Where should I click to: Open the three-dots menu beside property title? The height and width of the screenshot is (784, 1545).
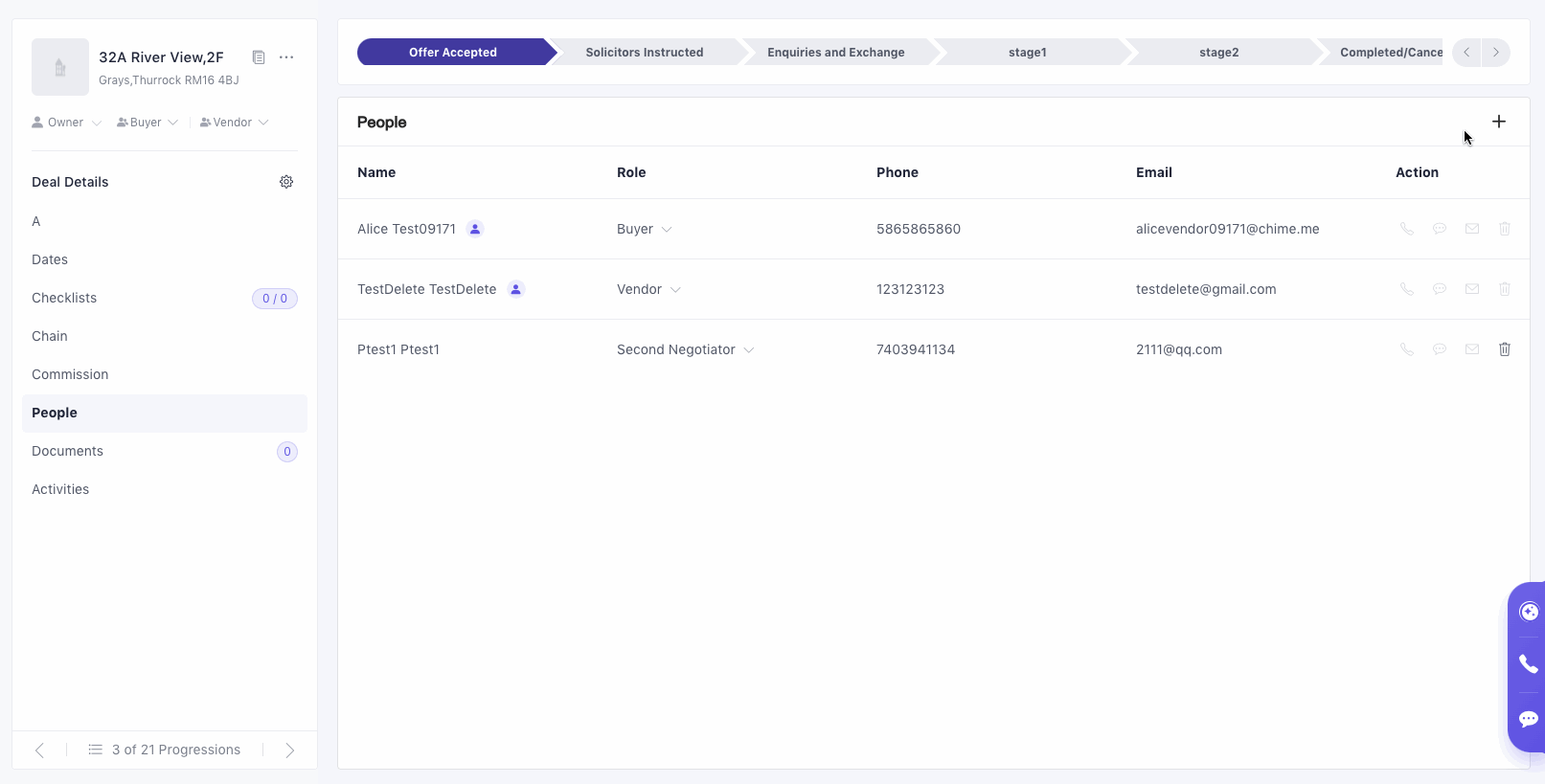(x=286, y=57)
